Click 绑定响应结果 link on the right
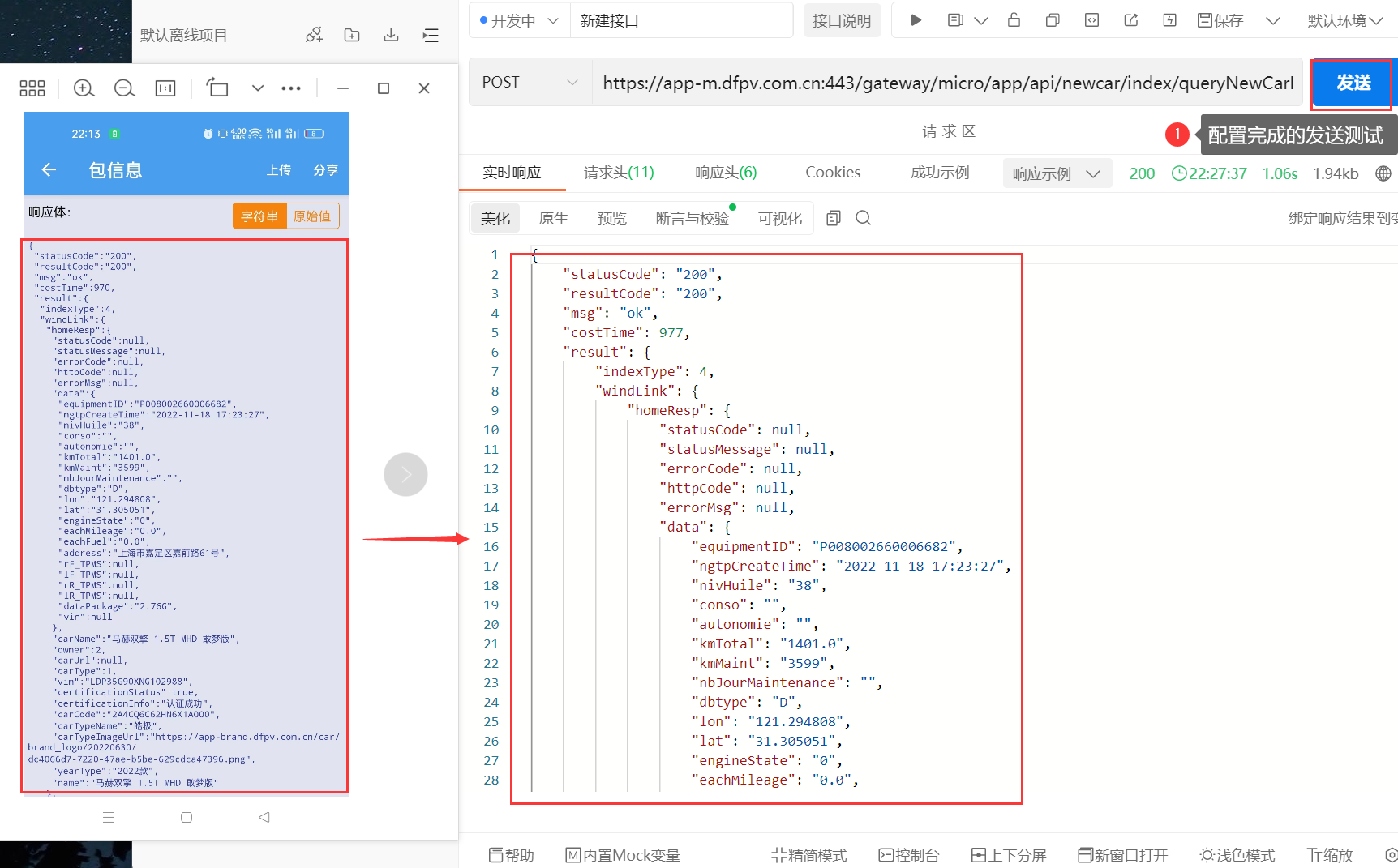This screenshot has height=868, width=1398. 1343,218
